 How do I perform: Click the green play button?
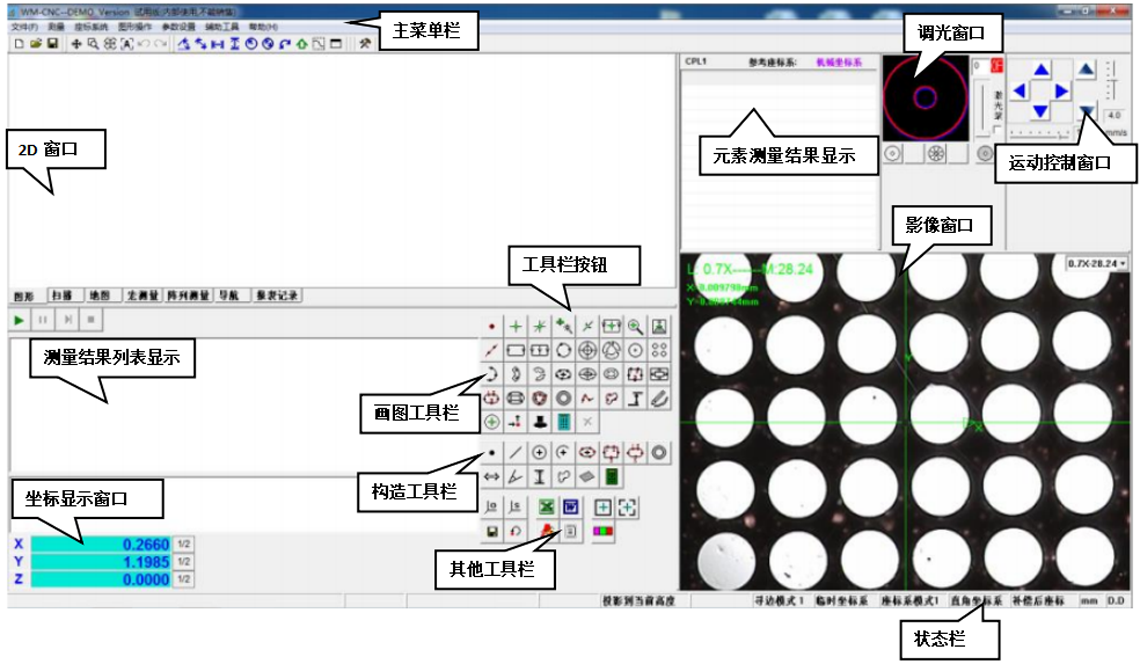point(20,319)
